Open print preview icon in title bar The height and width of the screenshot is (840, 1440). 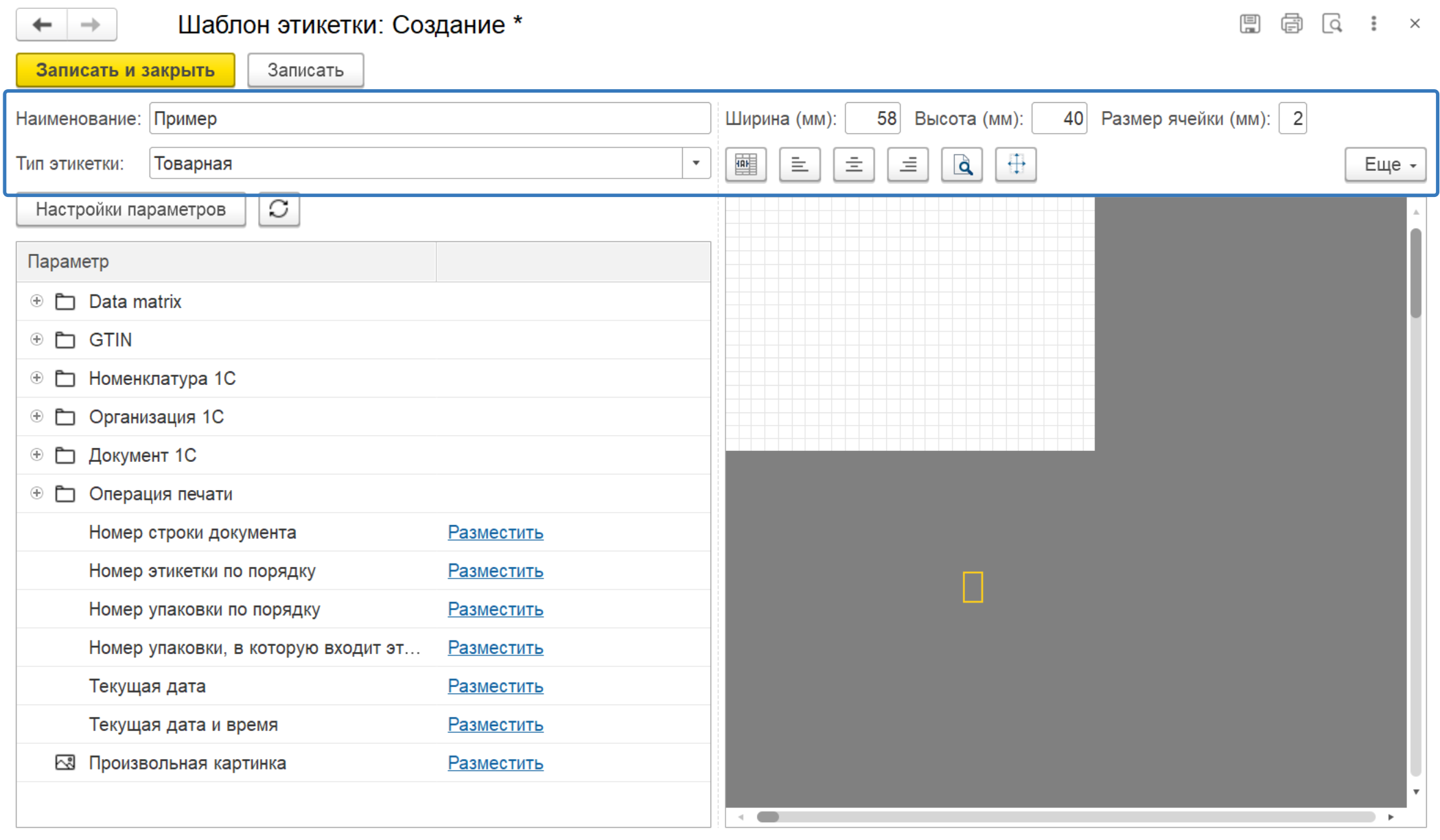click(1332, 24)
